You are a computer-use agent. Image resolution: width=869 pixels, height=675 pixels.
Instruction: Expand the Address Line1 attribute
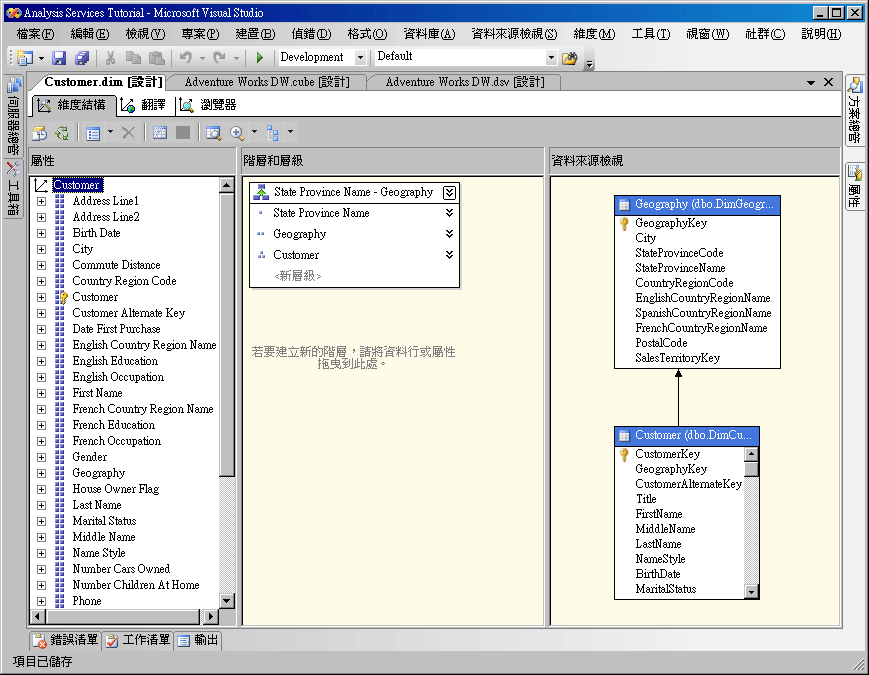(42, 201)
